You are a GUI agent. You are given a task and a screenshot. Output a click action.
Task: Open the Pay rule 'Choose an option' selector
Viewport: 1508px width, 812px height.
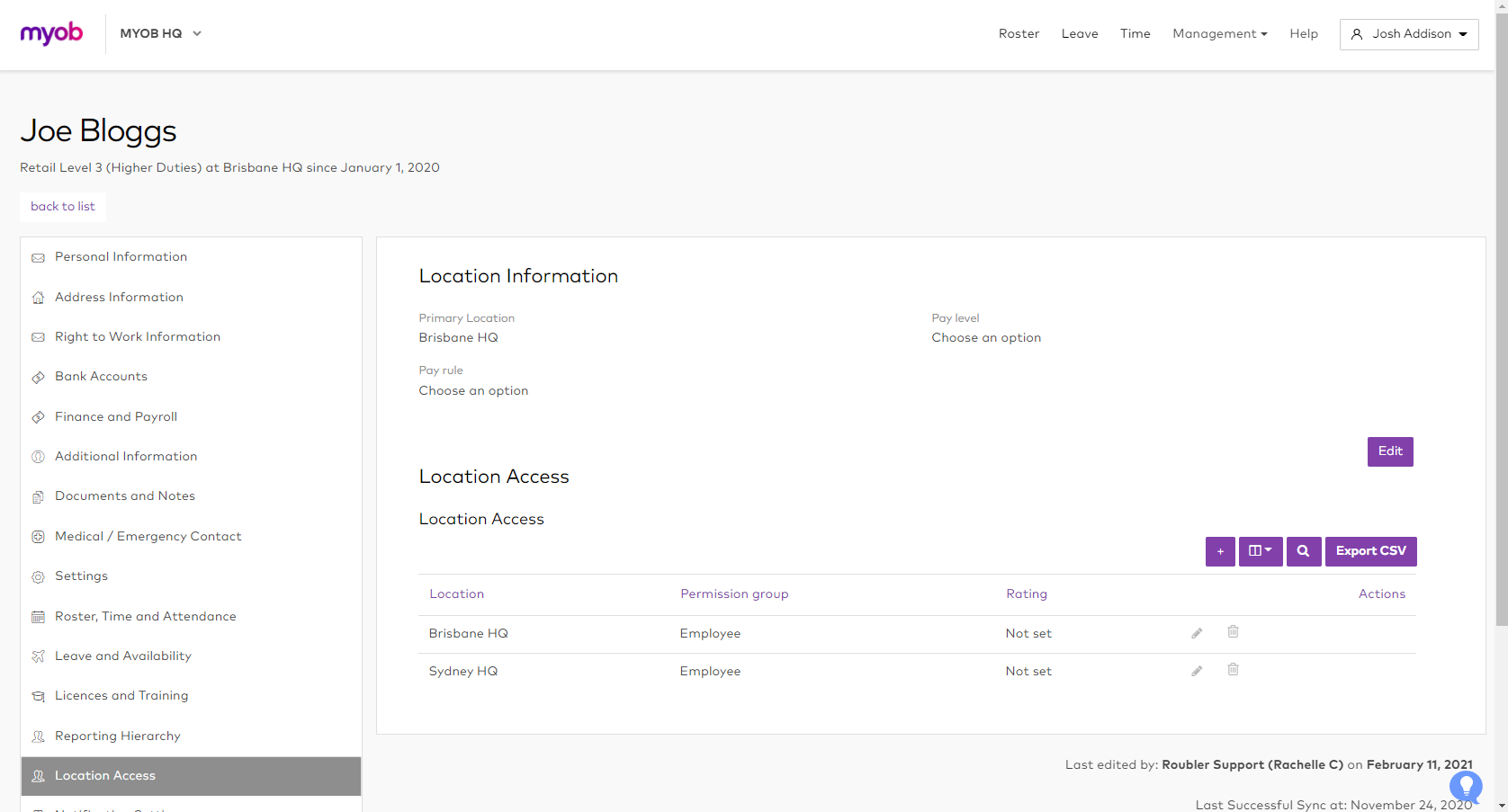(473, 390)
